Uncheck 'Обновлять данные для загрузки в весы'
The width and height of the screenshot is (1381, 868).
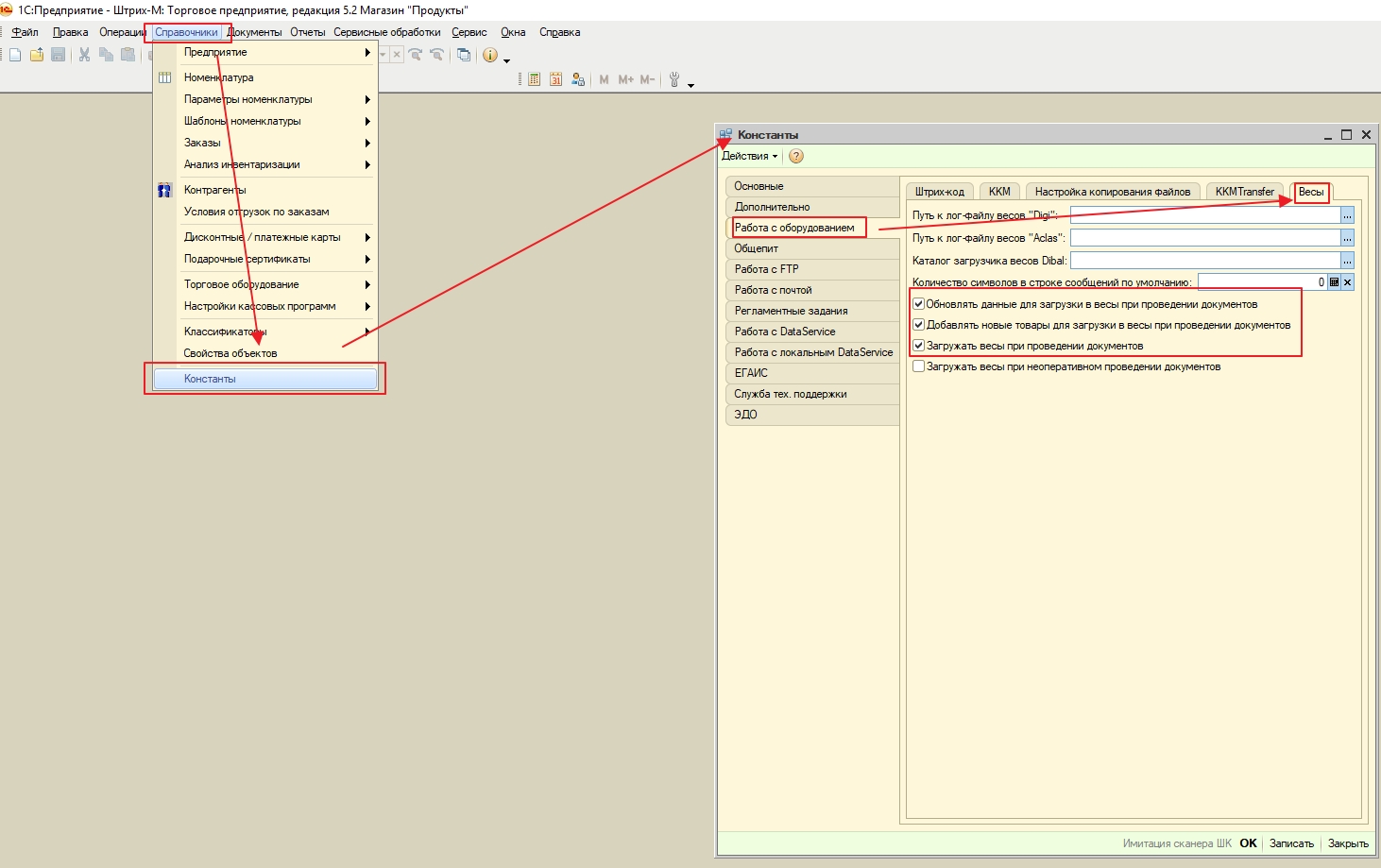click(918, 304)
